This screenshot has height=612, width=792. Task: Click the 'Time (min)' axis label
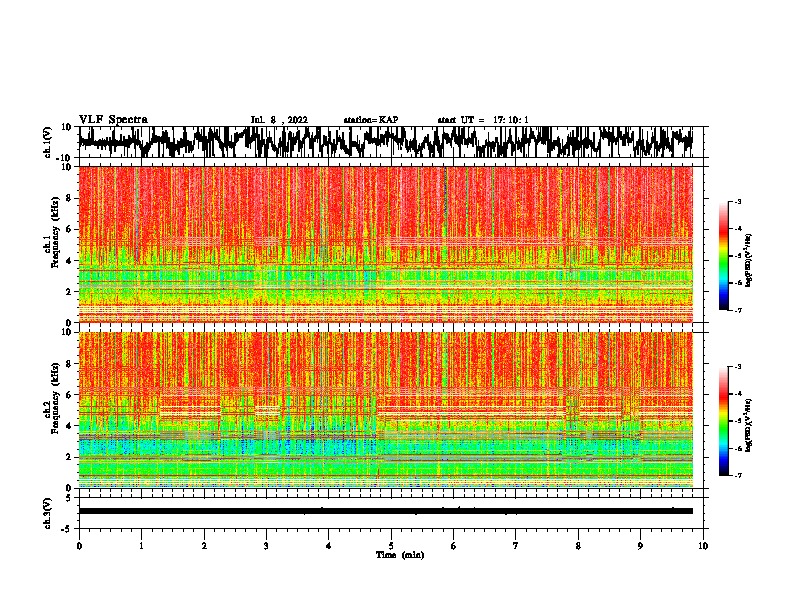tap(400, 554)
